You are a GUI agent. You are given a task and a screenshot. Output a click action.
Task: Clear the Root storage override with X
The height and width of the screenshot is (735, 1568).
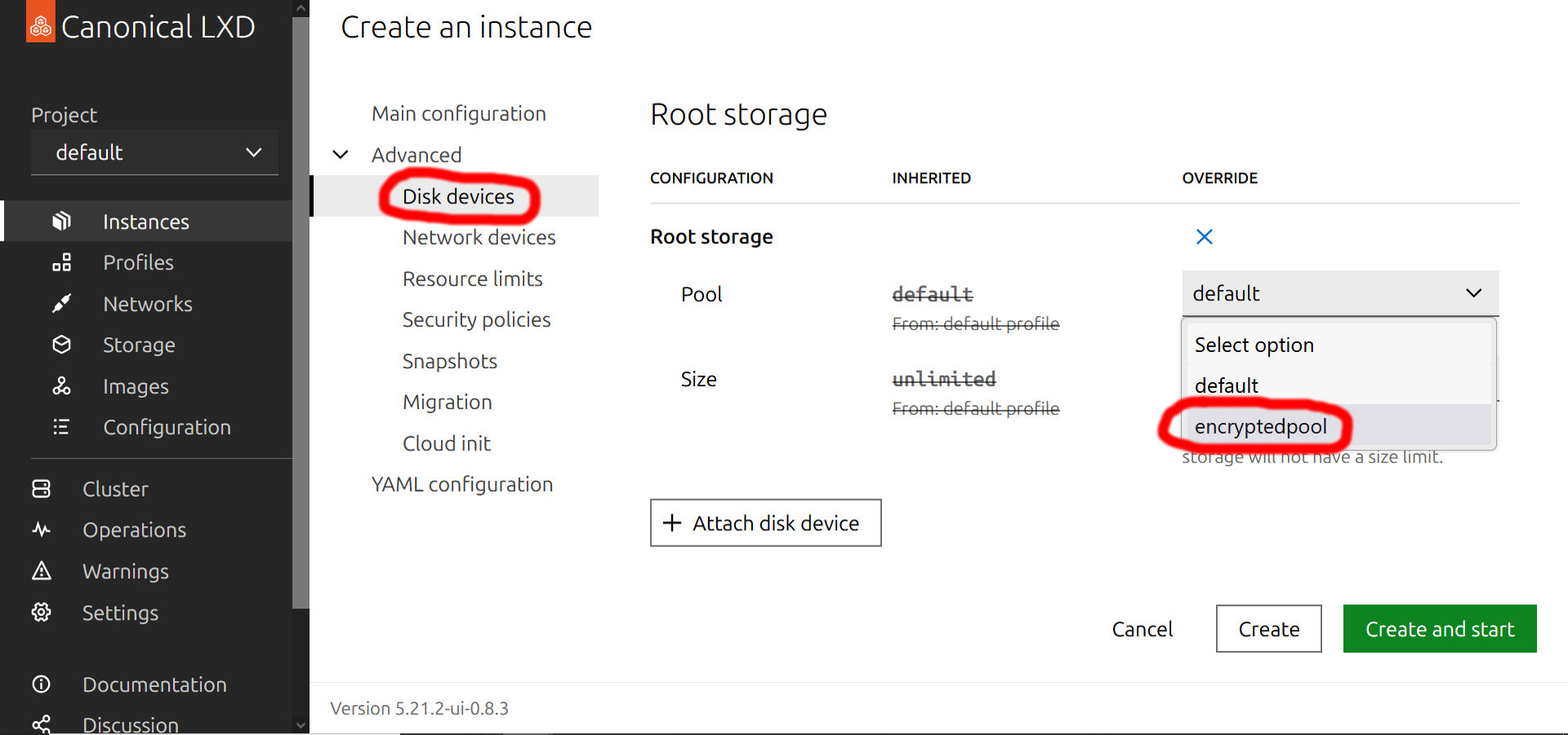point(1204,237)
